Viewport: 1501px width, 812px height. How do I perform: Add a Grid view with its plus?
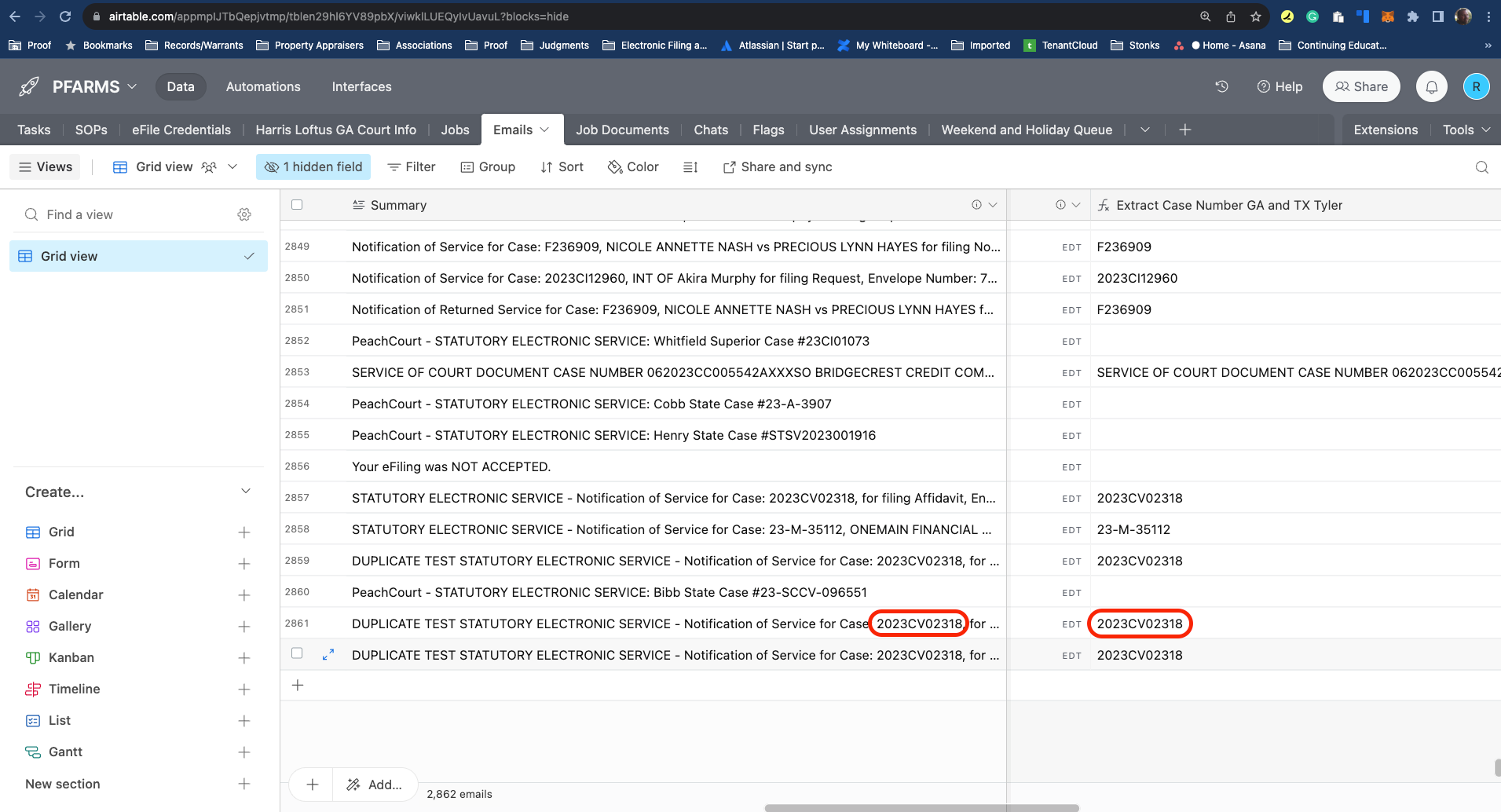point(244,532)
